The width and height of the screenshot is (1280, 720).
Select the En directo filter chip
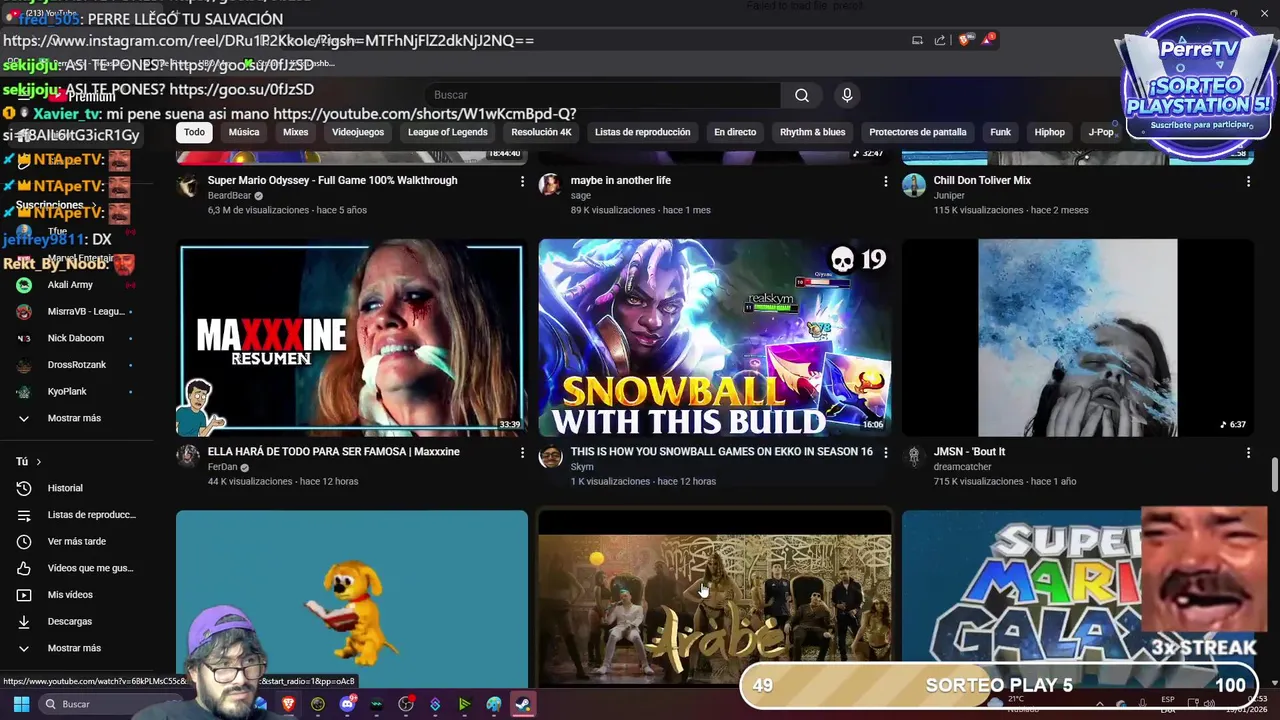(735, 132)
